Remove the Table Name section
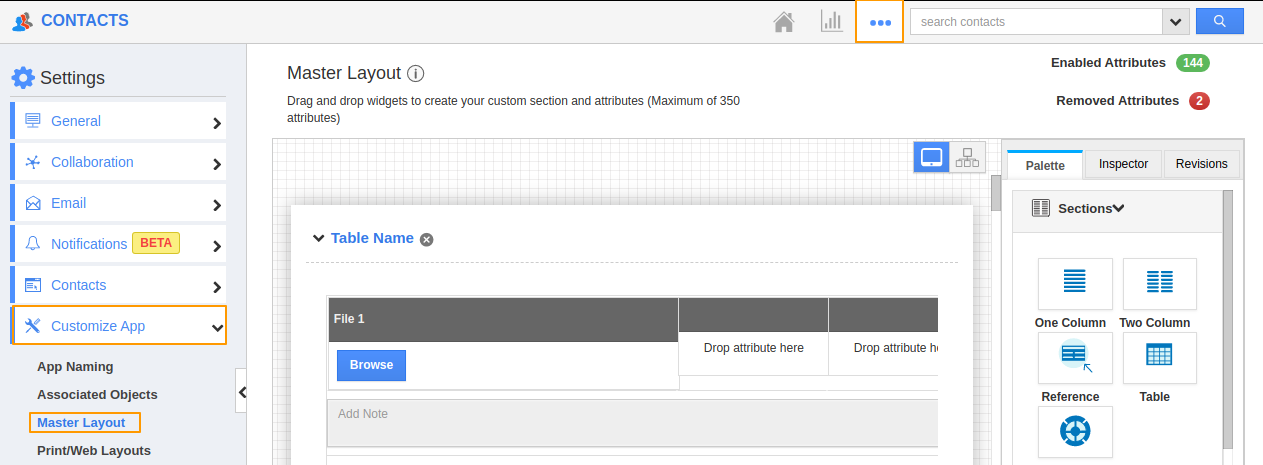Image resolution: width=1263 pixels, height=465 pixels. click(x=427, y=239)
